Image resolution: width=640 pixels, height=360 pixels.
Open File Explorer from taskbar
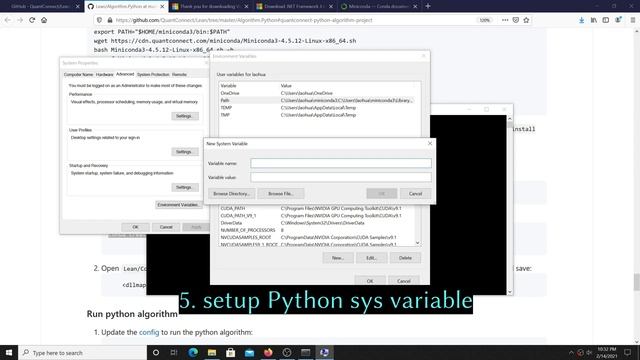[212, 353]
